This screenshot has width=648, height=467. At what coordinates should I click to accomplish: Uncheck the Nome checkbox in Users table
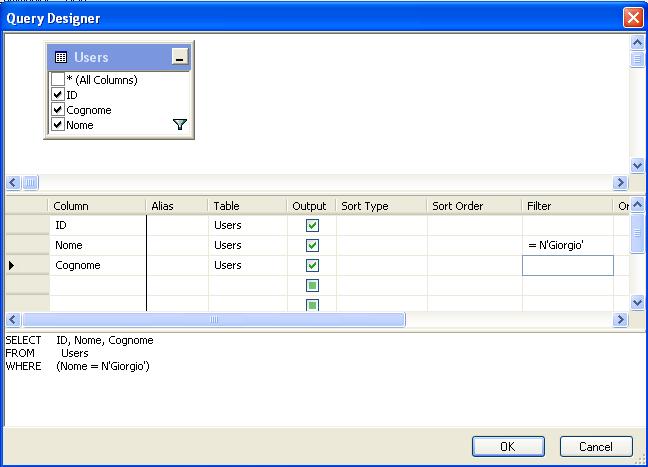coord(58,124)
